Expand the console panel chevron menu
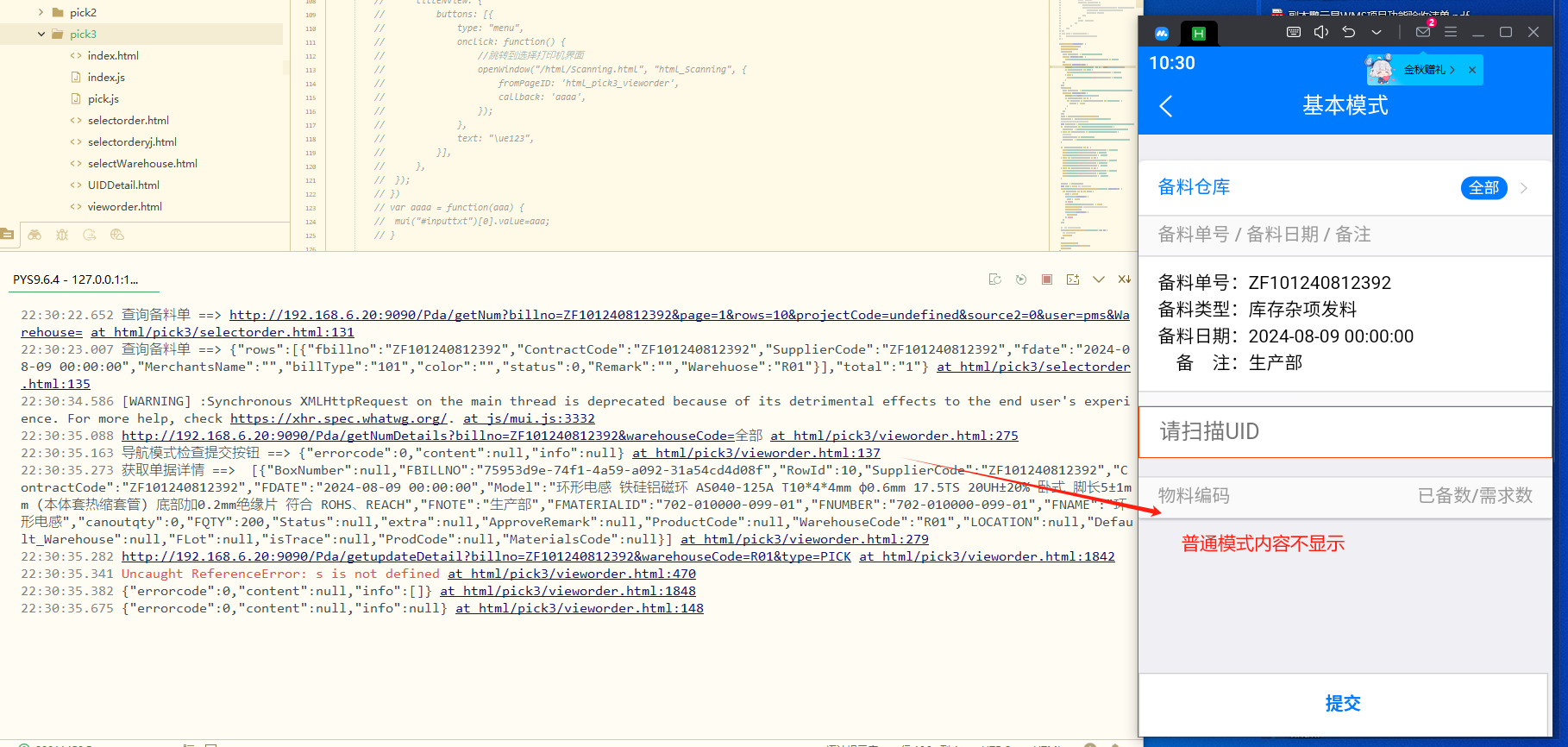Viewport: 1568px width, 747px height. 1098,279
